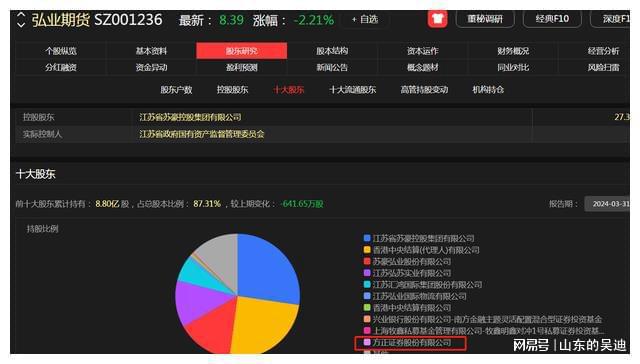
Task: Switch to 机构持仓 sub-tab
Action: (488, 90)
